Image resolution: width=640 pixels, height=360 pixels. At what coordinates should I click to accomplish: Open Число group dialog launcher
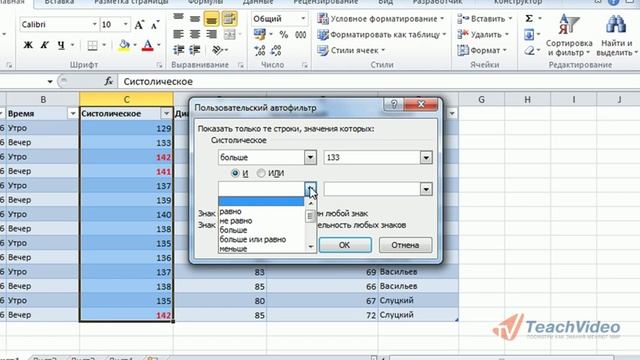pos(304,65)
